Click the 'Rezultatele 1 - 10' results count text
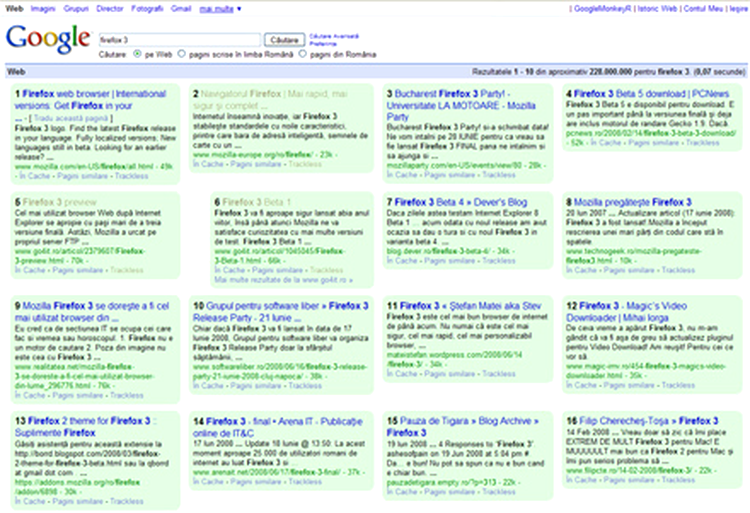The height and width of the screenshot is (513, 750). [608, 72]
